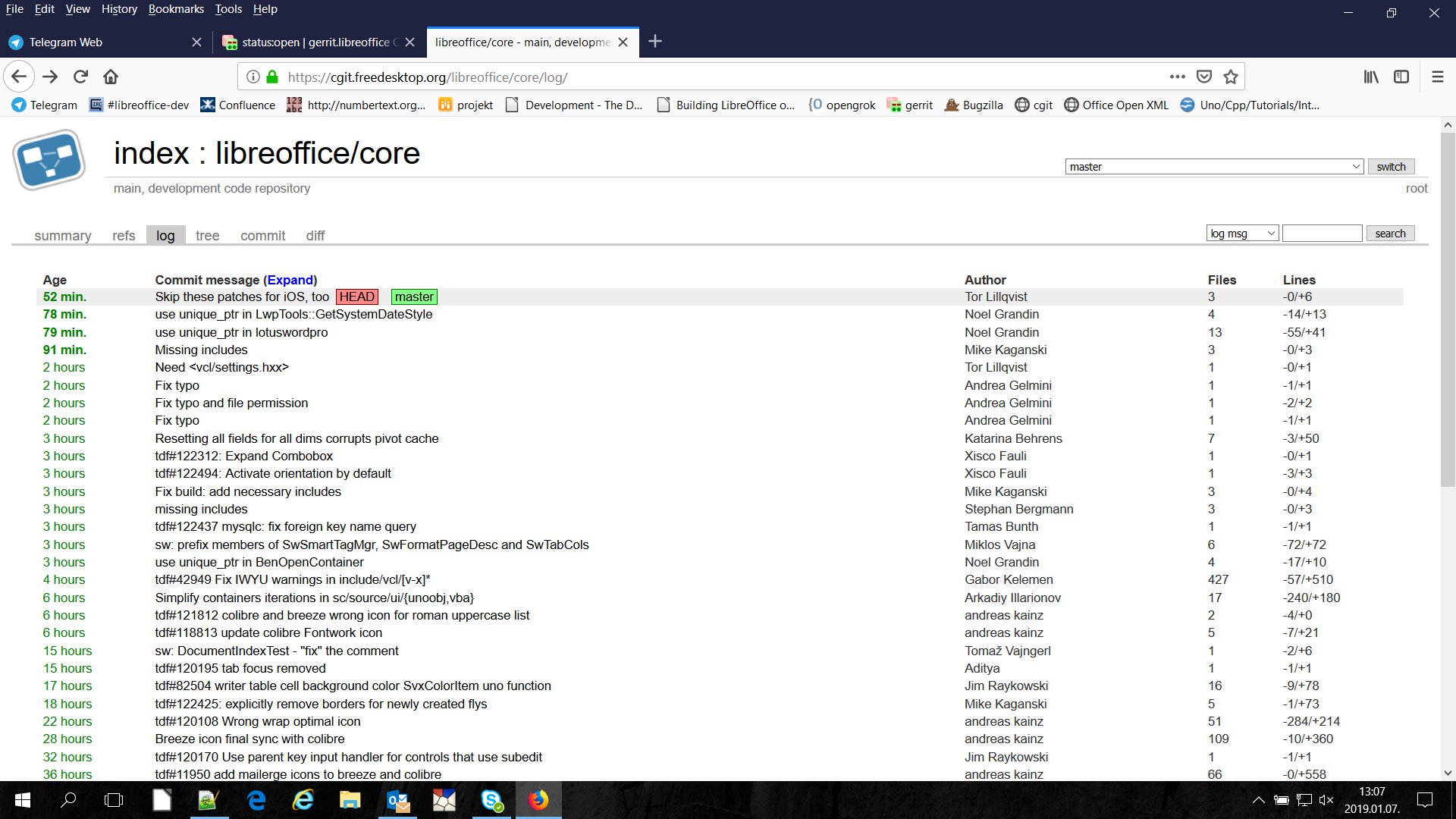This screenshot has height=819, width=1456.
Task: Open the branch selector dropdown showing master
Action: pos(1214,167)
